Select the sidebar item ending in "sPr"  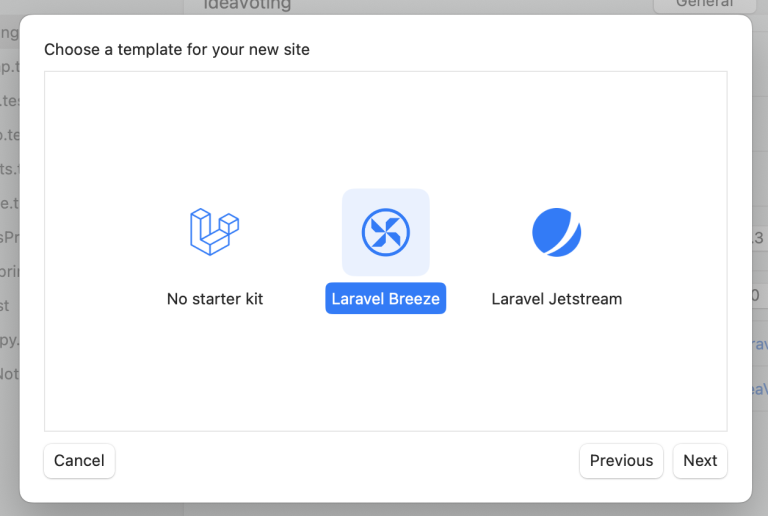[x=9, y=237]
